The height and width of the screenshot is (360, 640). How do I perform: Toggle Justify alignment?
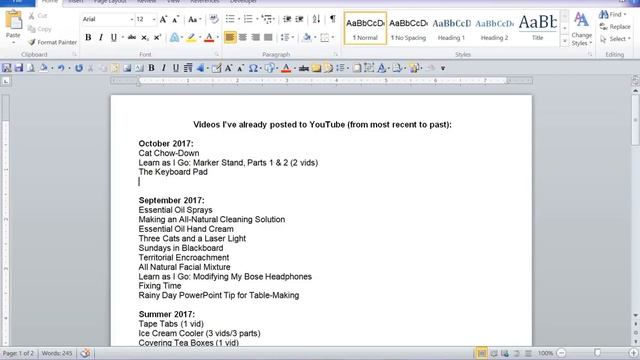(268, 38)
